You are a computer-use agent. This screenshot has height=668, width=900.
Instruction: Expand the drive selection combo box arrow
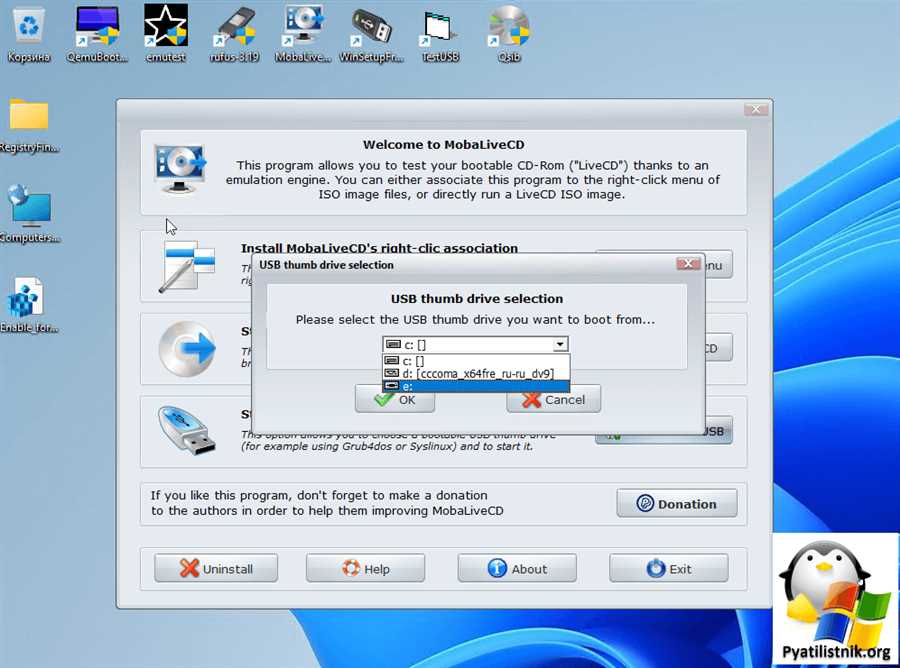click(560, 345)
